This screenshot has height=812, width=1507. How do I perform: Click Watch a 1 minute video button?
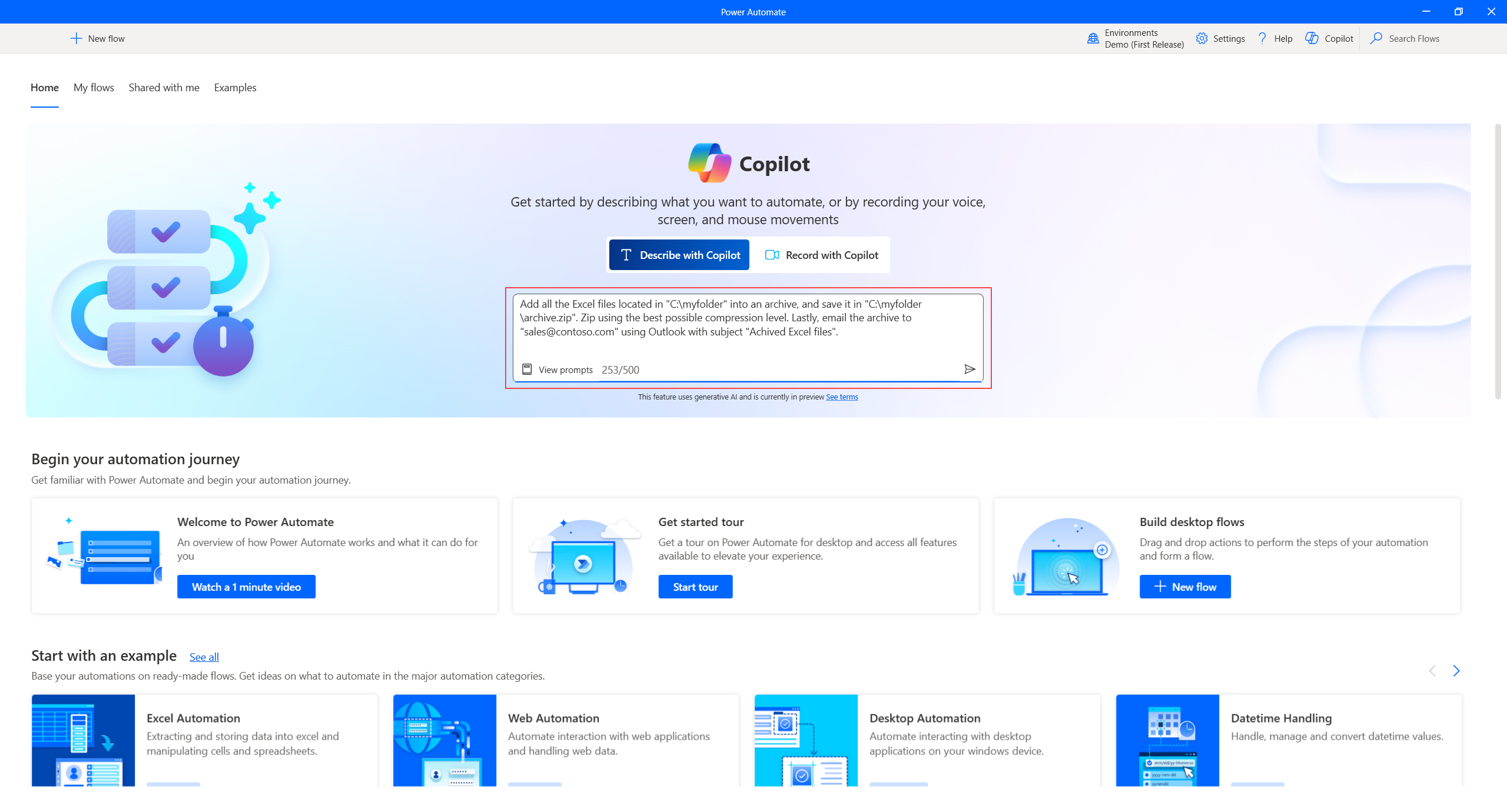246,587
